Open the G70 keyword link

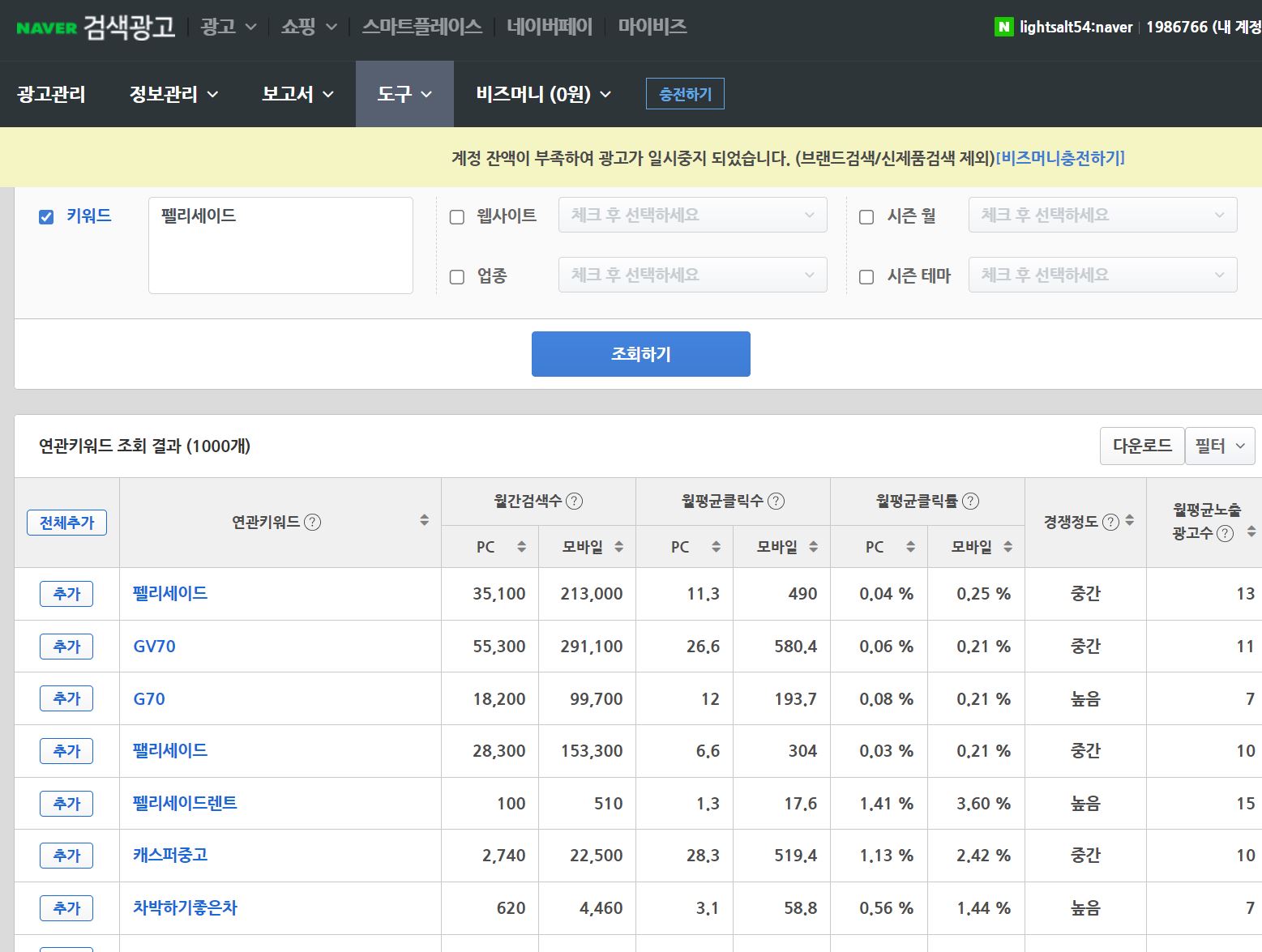pyautogui.click(x=149, y=698)
